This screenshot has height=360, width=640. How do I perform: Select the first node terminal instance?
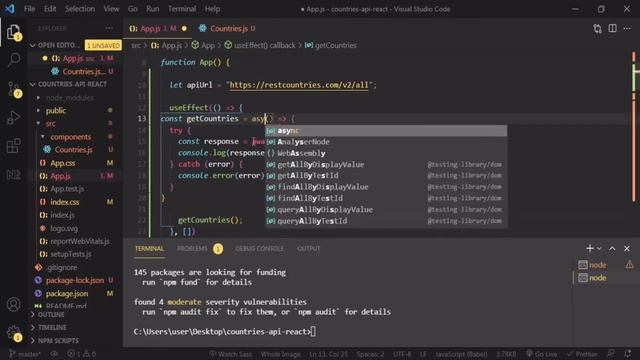[597, 265]
